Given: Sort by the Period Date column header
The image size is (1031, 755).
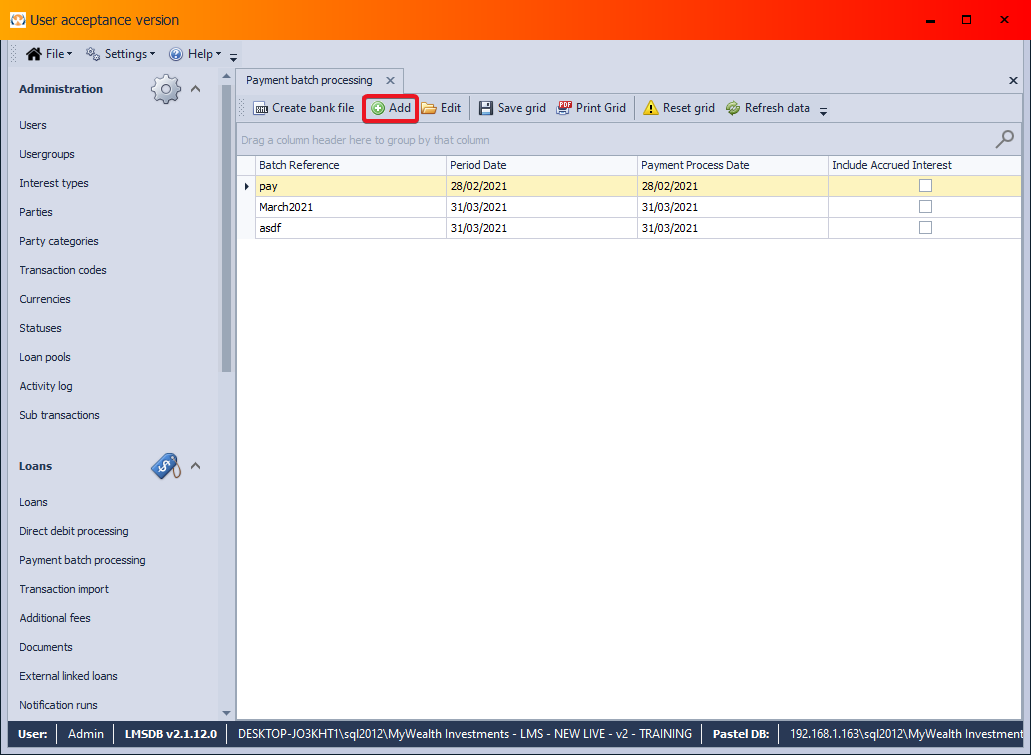Looking at the screenshot, I should coord(540,165).
